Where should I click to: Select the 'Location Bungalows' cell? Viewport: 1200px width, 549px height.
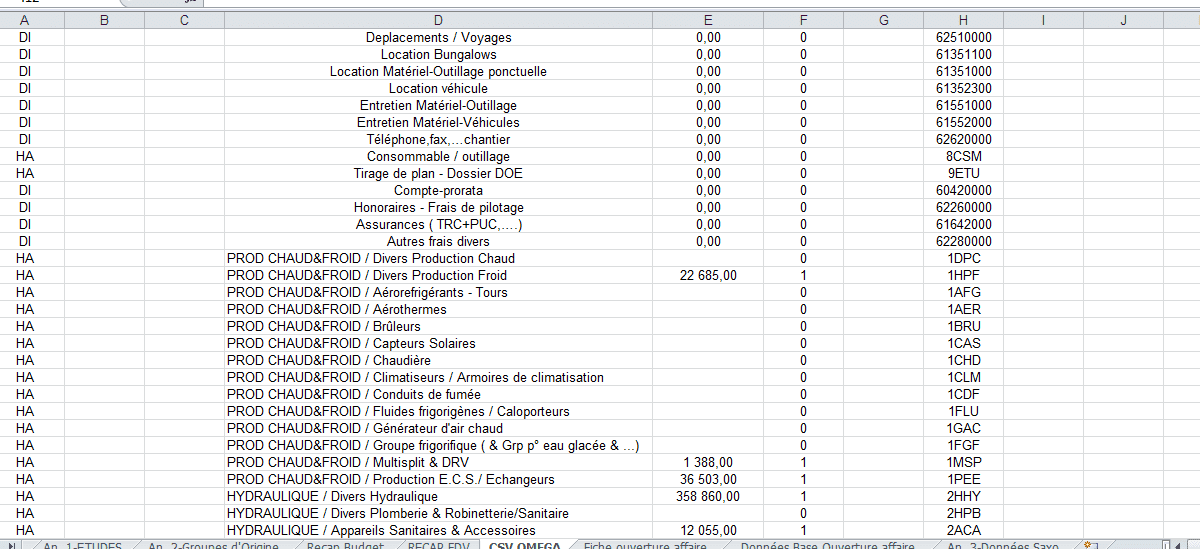pyautogui.click(x=438, y=54)
